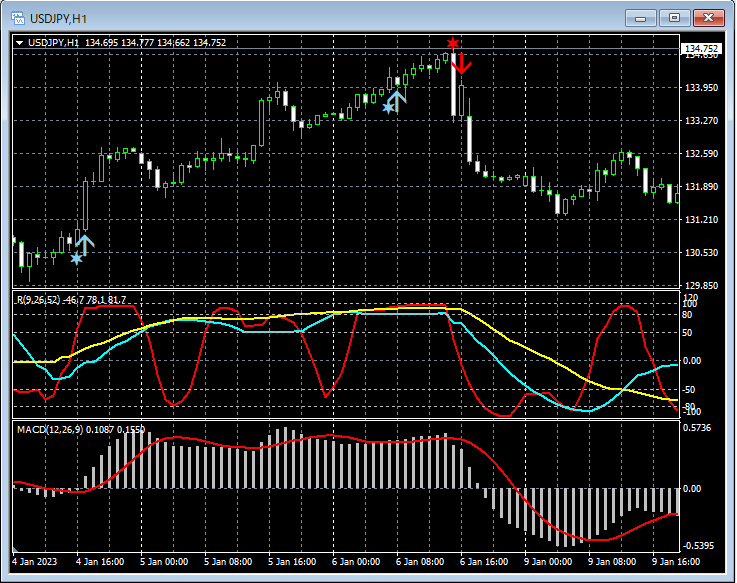Viewport: 737px width, 583px height.
Task: Click the 5 Jan 16:00 time axis label
Action: [293, 562]
